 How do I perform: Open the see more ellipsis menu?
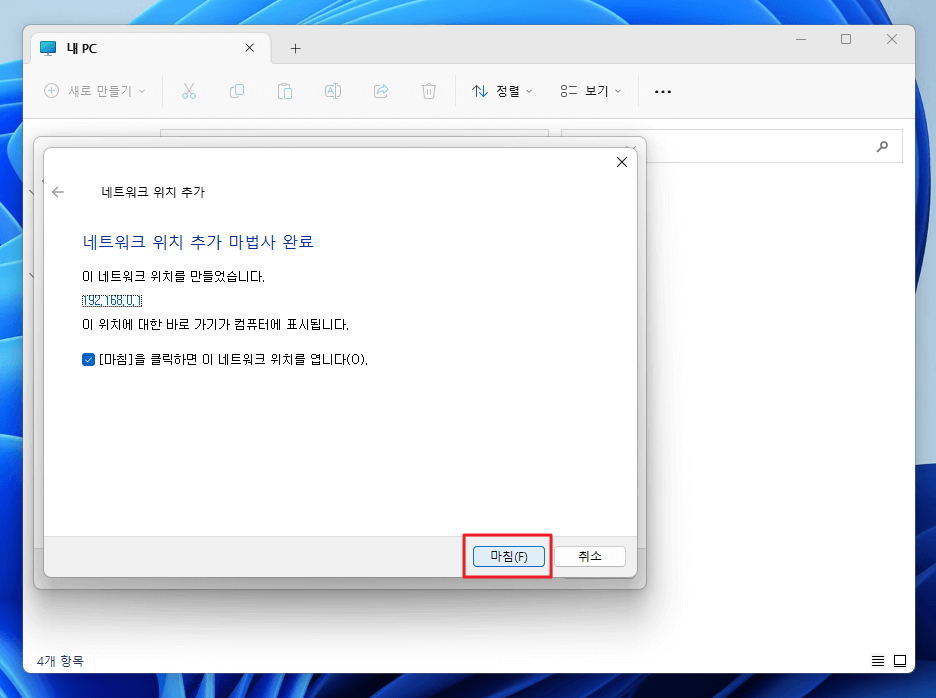(662, 91)
